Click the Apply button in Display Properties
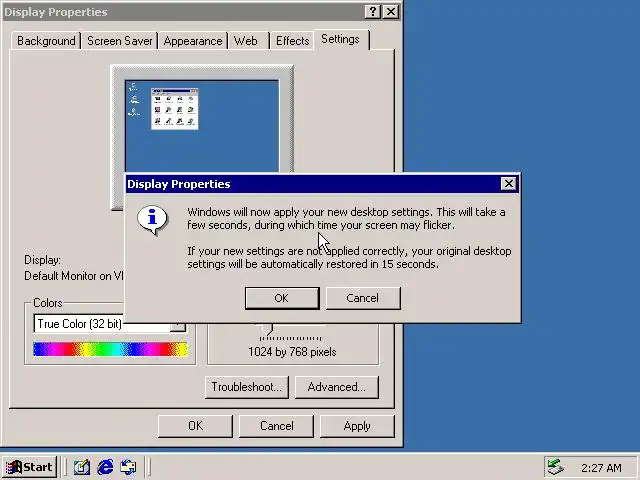The height and width of the screenshot is (480, 640). [357, 426]
